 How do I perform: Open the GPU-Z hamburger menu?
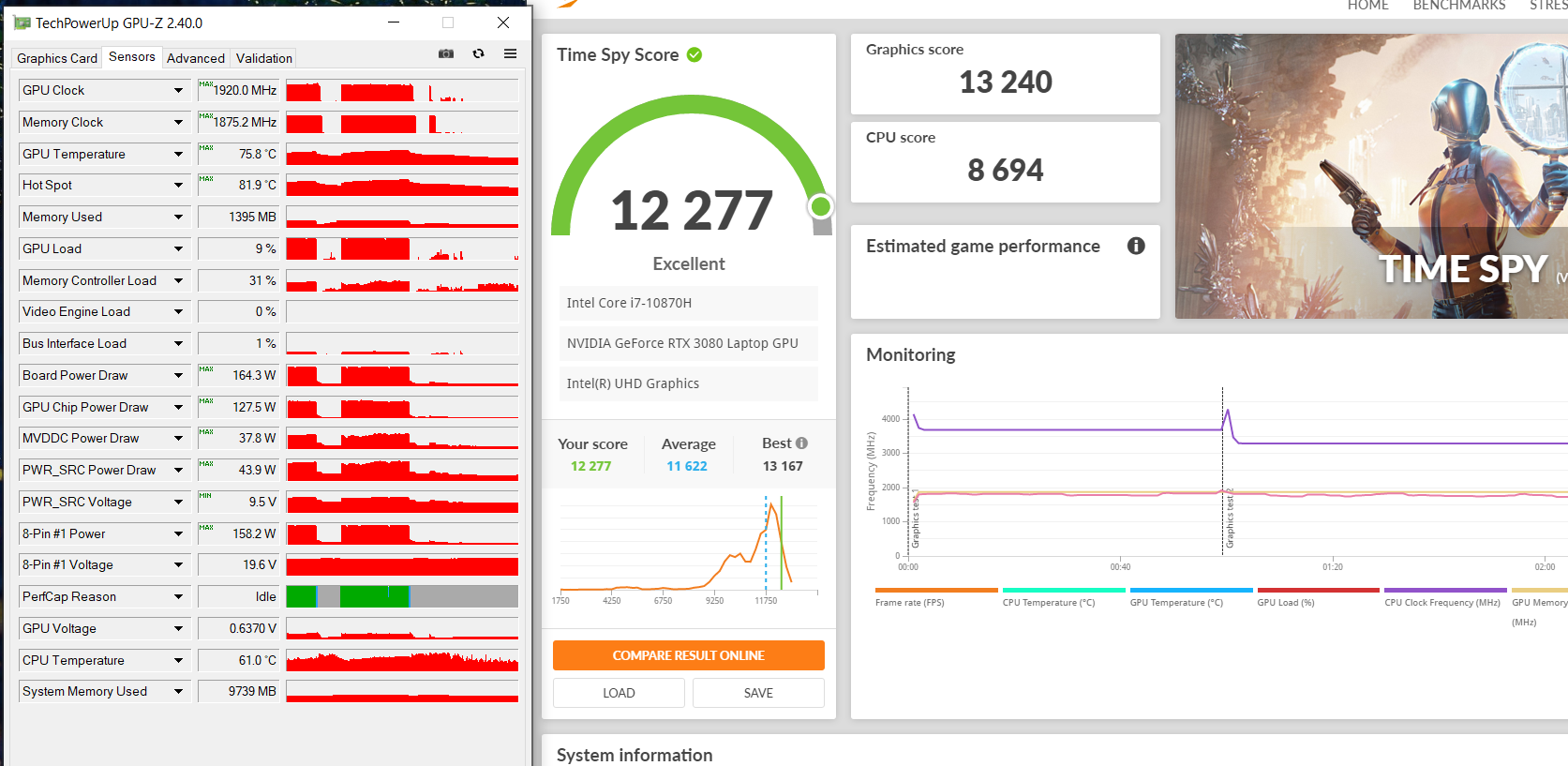[510, 53]
